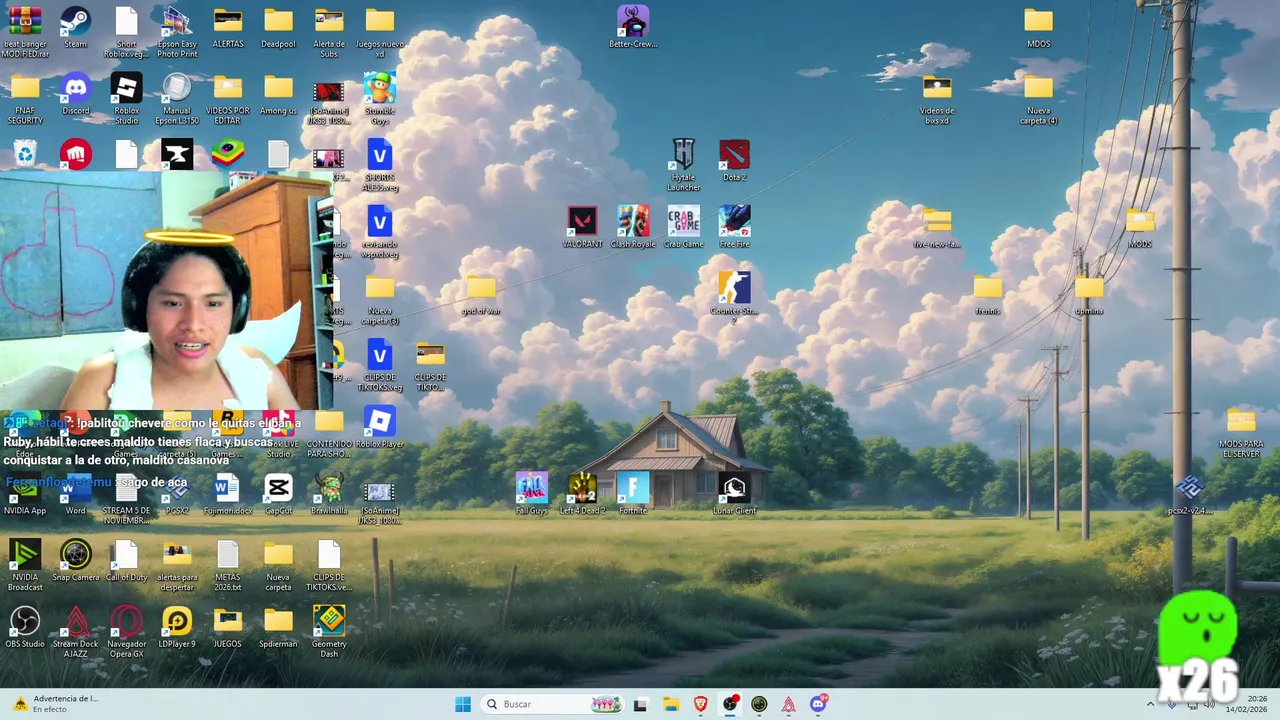Open Snap Camera shortcut

click(x=75, y=560)
